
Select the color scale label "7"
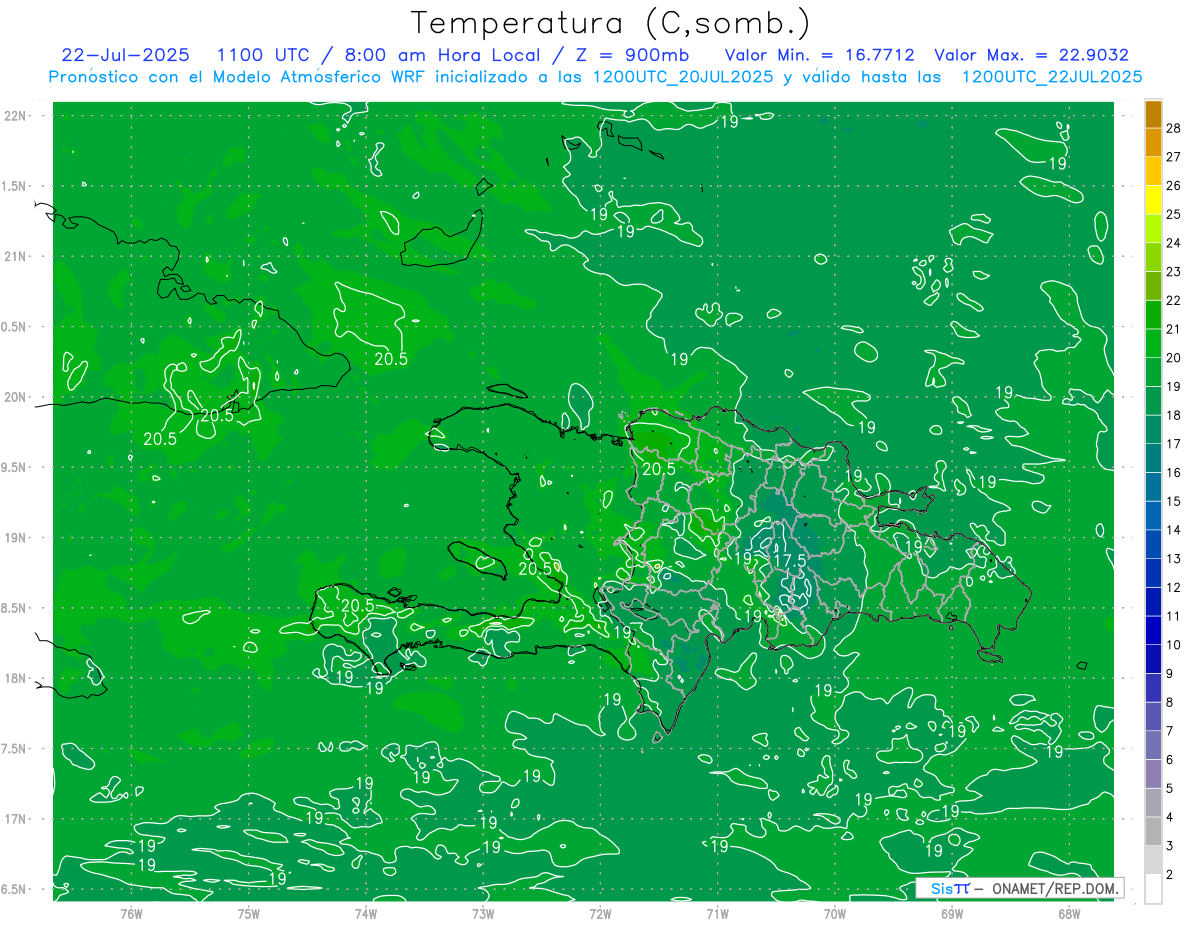point(1170,731)
